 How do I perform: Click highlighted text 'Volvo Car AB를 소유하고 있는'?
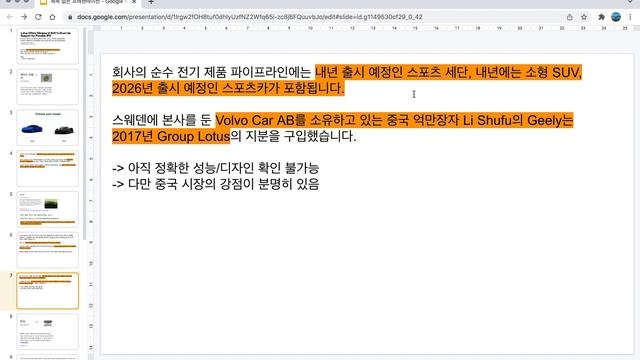click(x=299, y=120)
